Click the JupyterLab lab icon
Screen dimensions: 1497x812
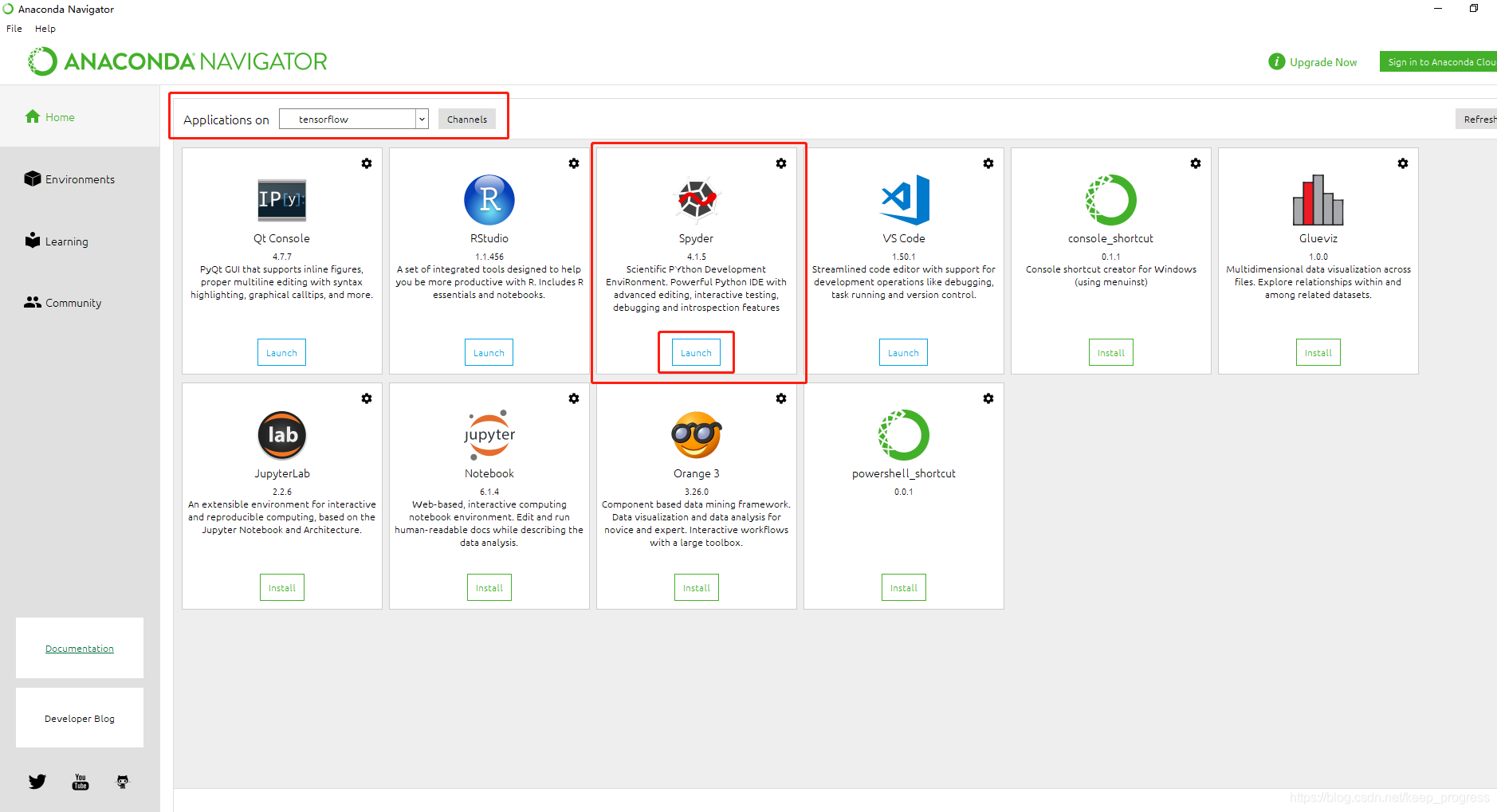tap(282, 435)
